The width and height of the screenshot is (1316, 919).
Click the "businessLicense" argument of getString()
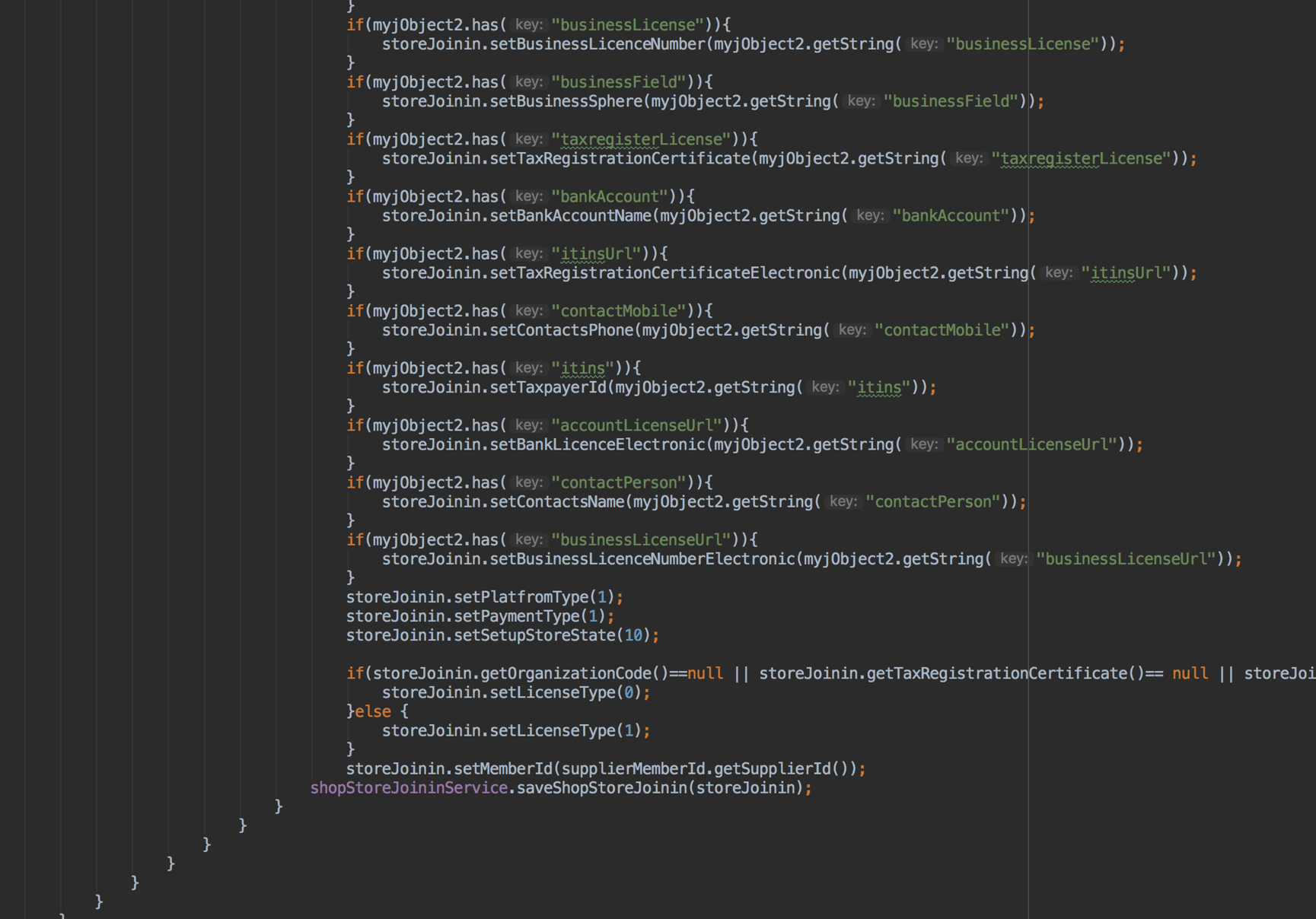coord(1023,44)
